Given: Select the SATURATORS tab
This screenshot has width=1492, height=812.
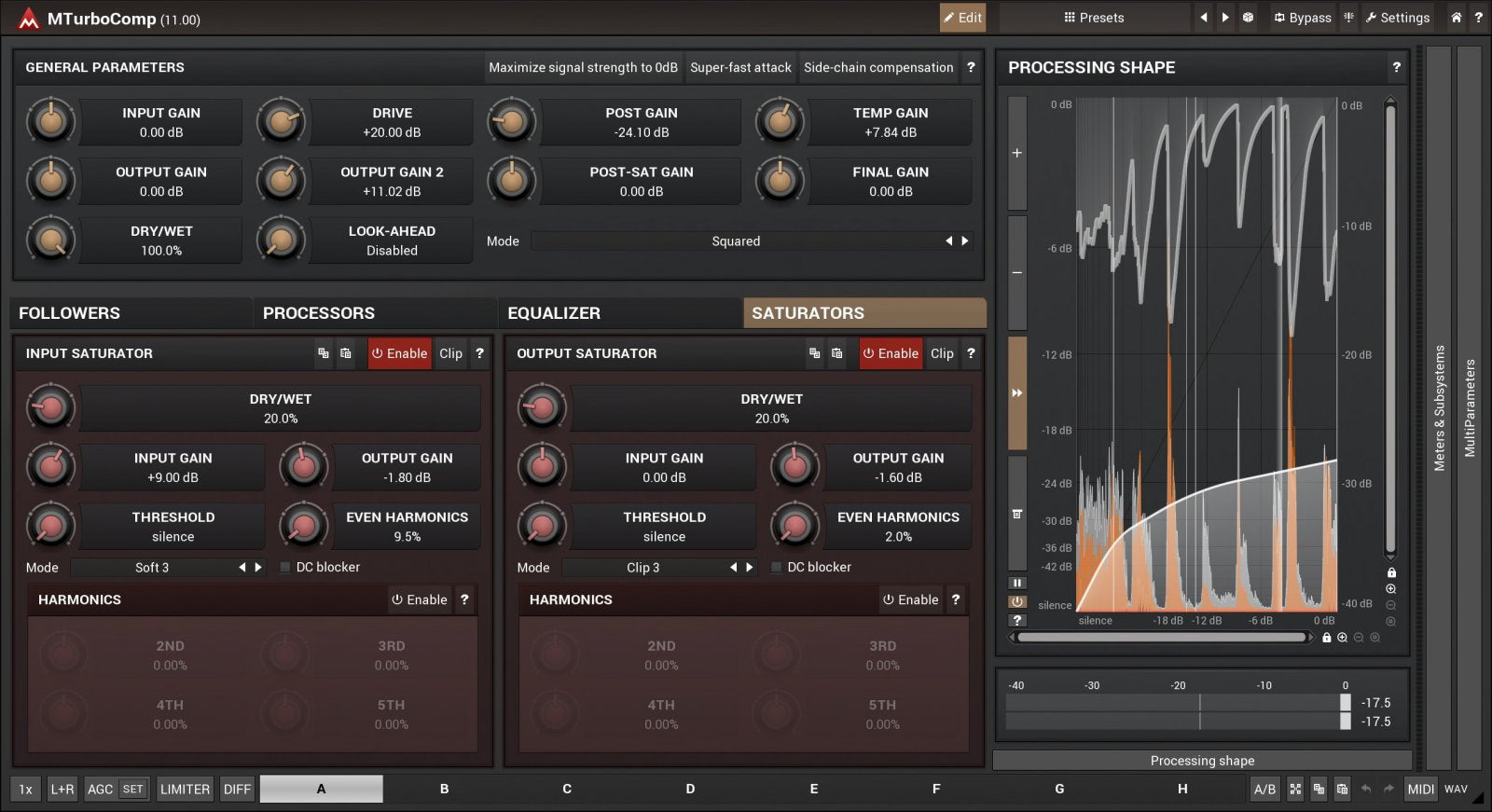Looking at the screenshot, I should pyautogui.click(x=864, y=313).
